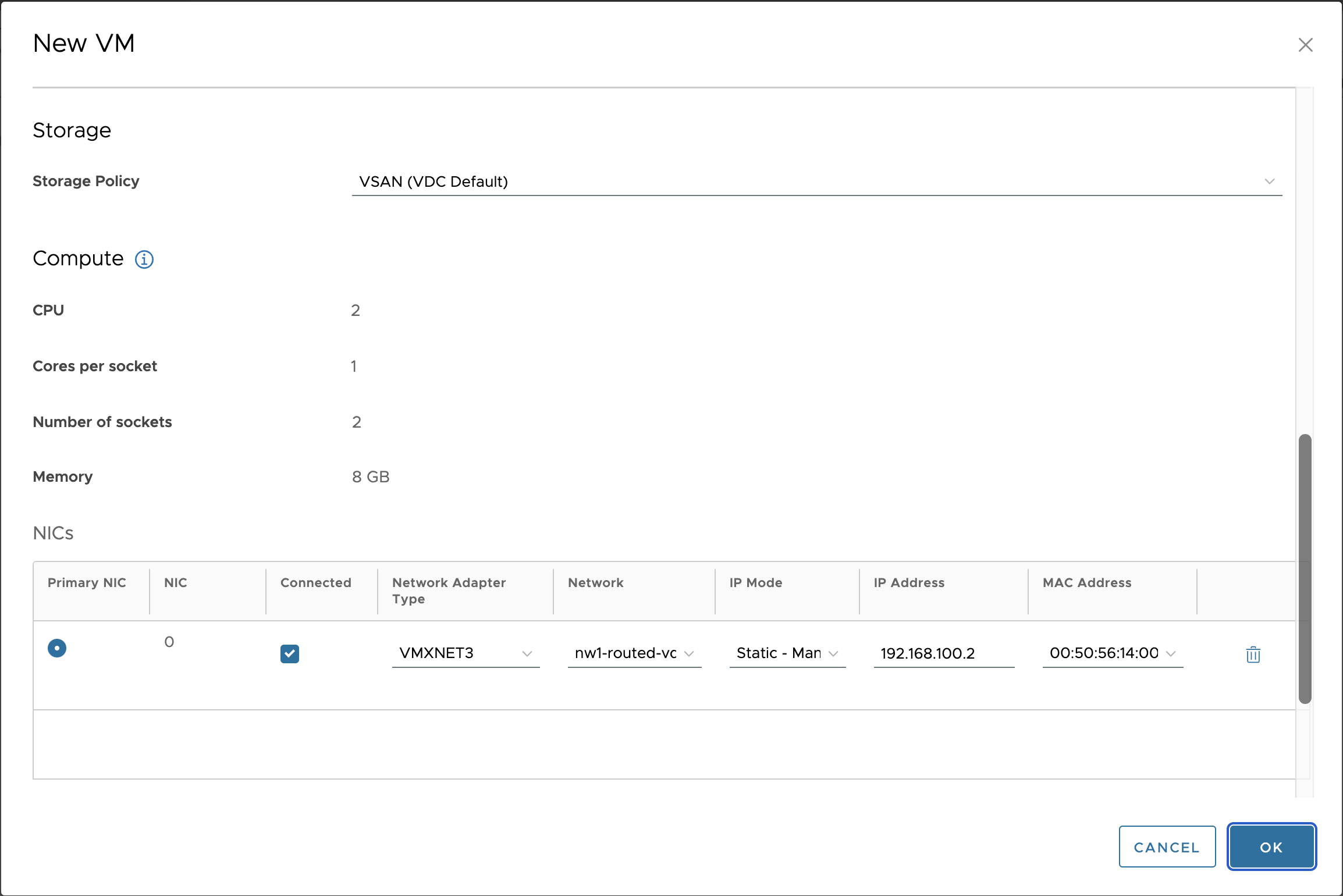This screenshot has height=896, width=1343.
Task: Click the IP Mode column header
Action: click(x=755, y=582)
